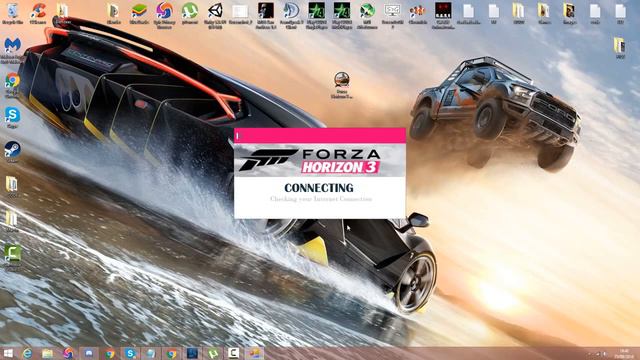
Task: Open the folder icon just below Steam
Action: 12,187
